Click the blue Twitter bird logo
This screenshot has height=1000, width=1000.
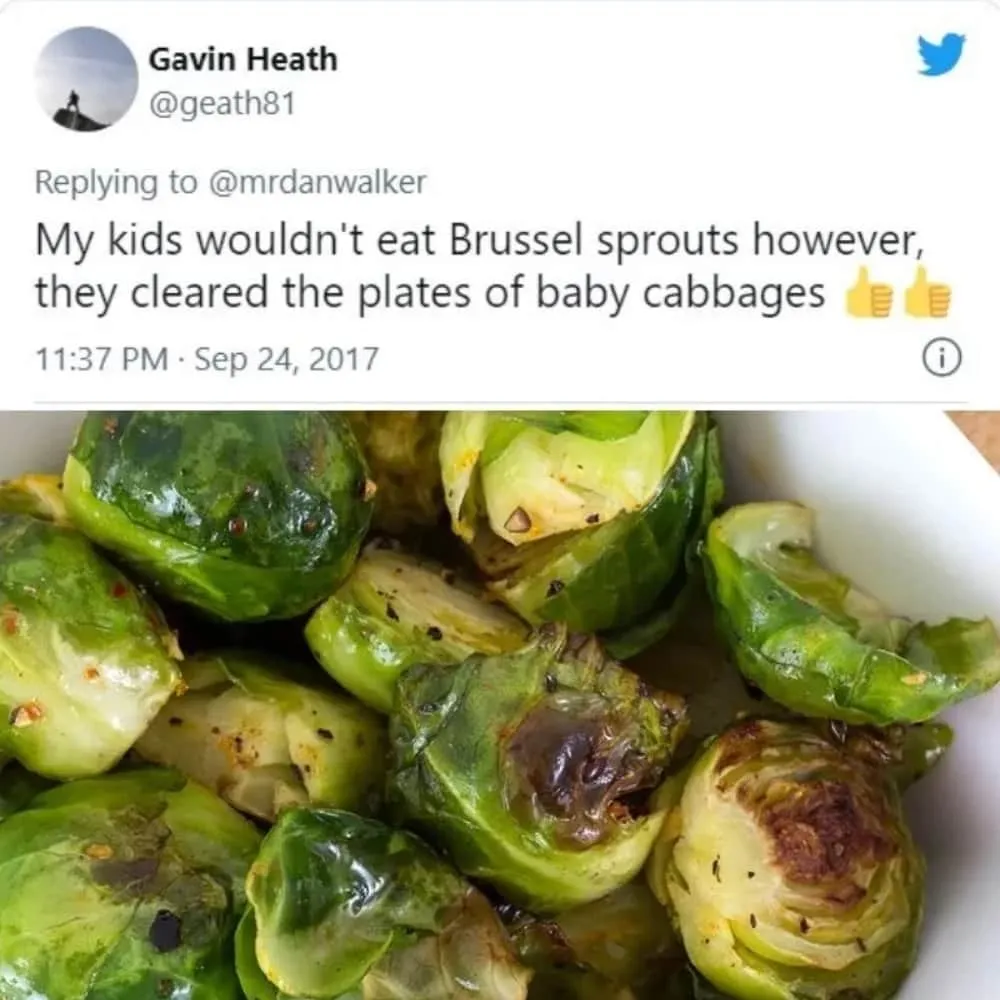(x=941, y=54)
